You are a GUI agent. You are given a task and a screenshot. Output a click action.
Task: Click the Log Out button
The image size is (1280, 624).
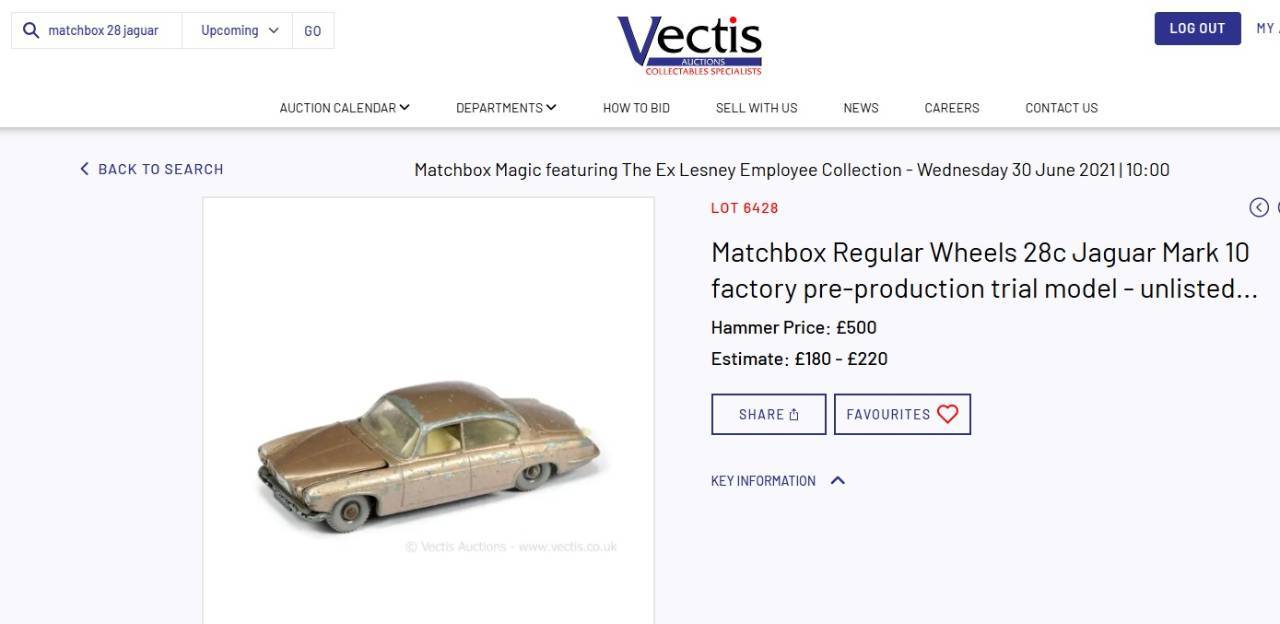(1197, 28)
